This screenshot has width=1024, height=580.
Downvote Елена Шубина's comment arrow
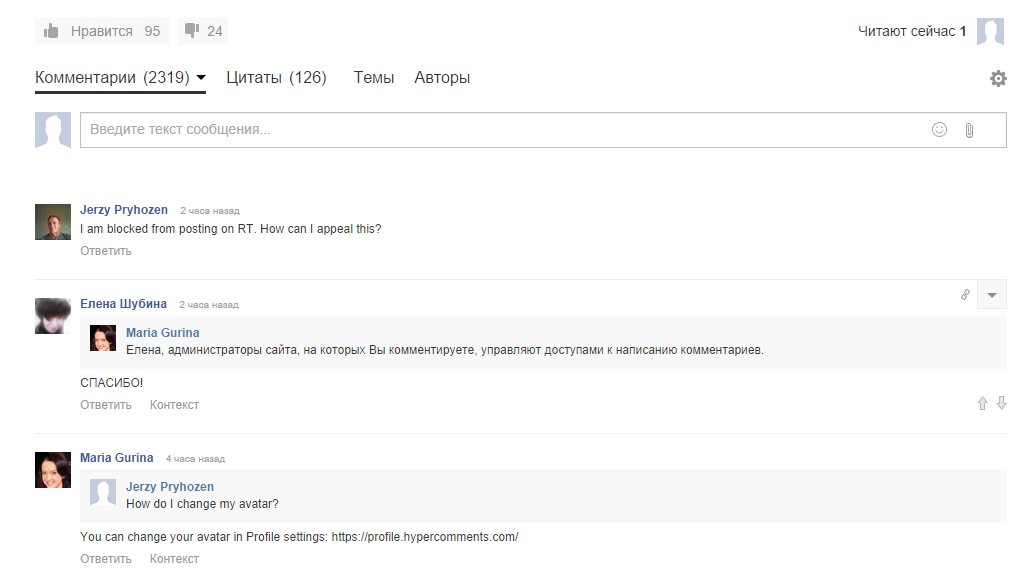1001,404
